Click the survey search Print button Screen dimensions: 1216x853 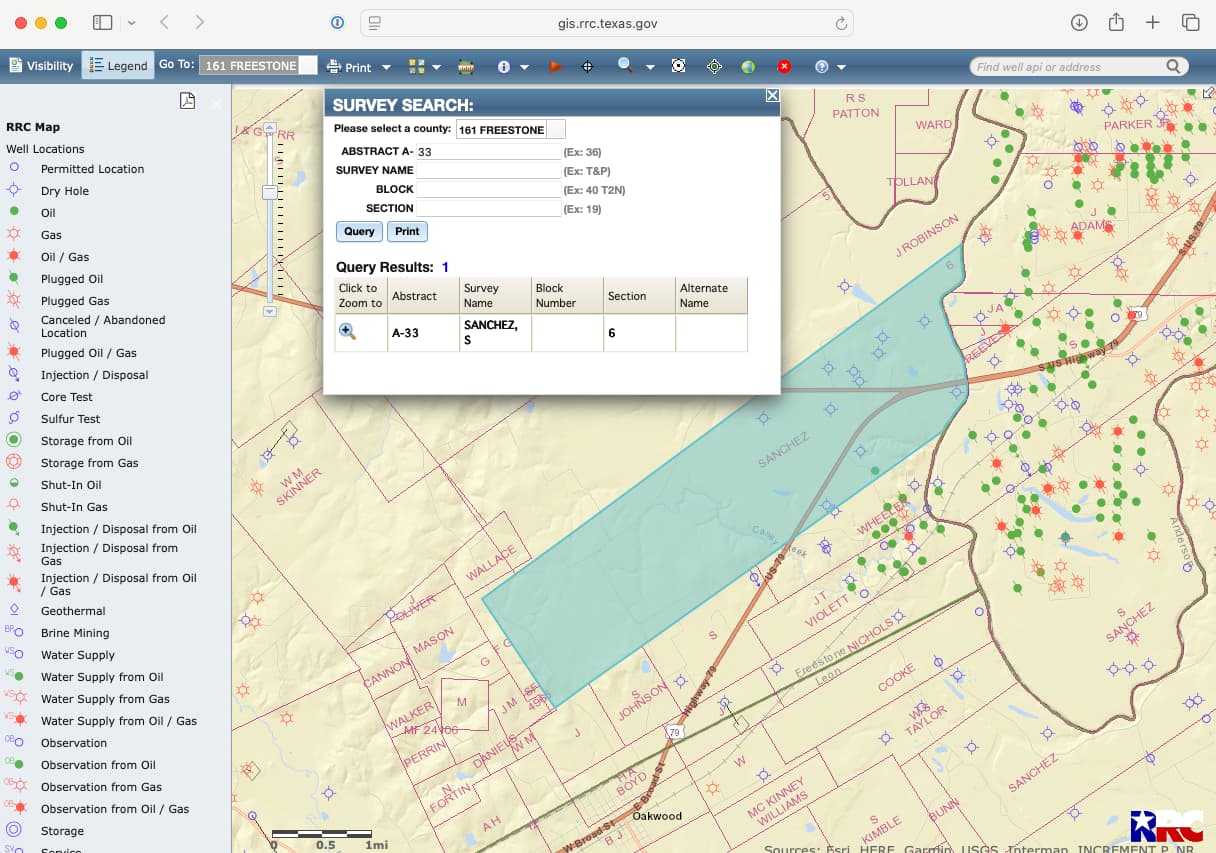click(407, 231)
